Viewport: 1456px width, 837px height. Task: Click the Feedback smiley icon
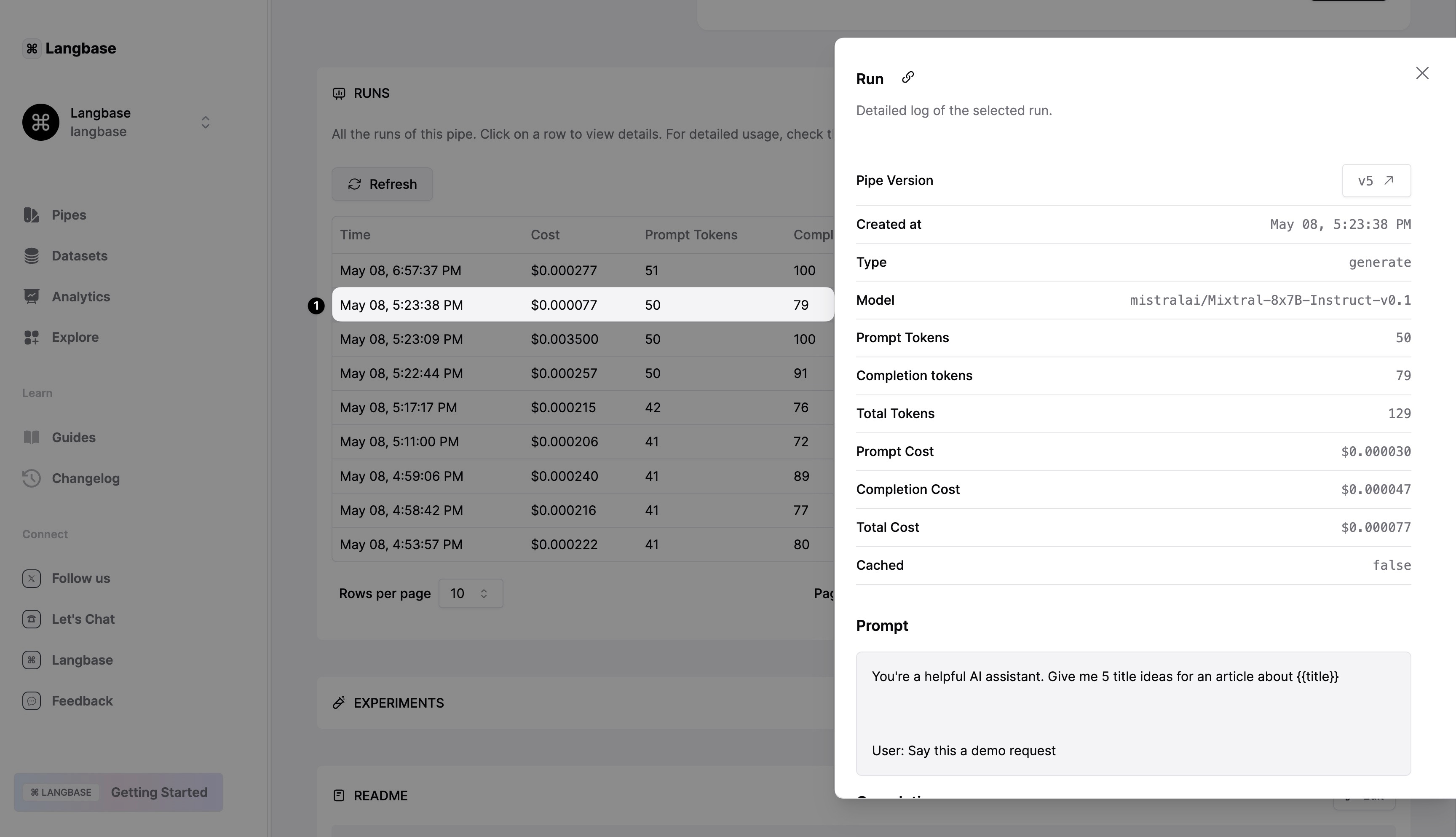(32, 701)
